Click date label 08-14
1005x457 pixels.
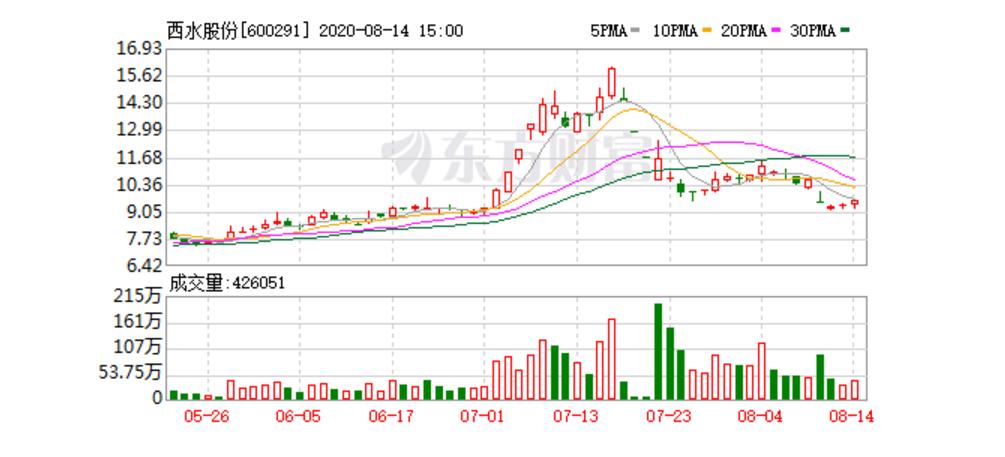pyautogui.click(x=854, y=417)
